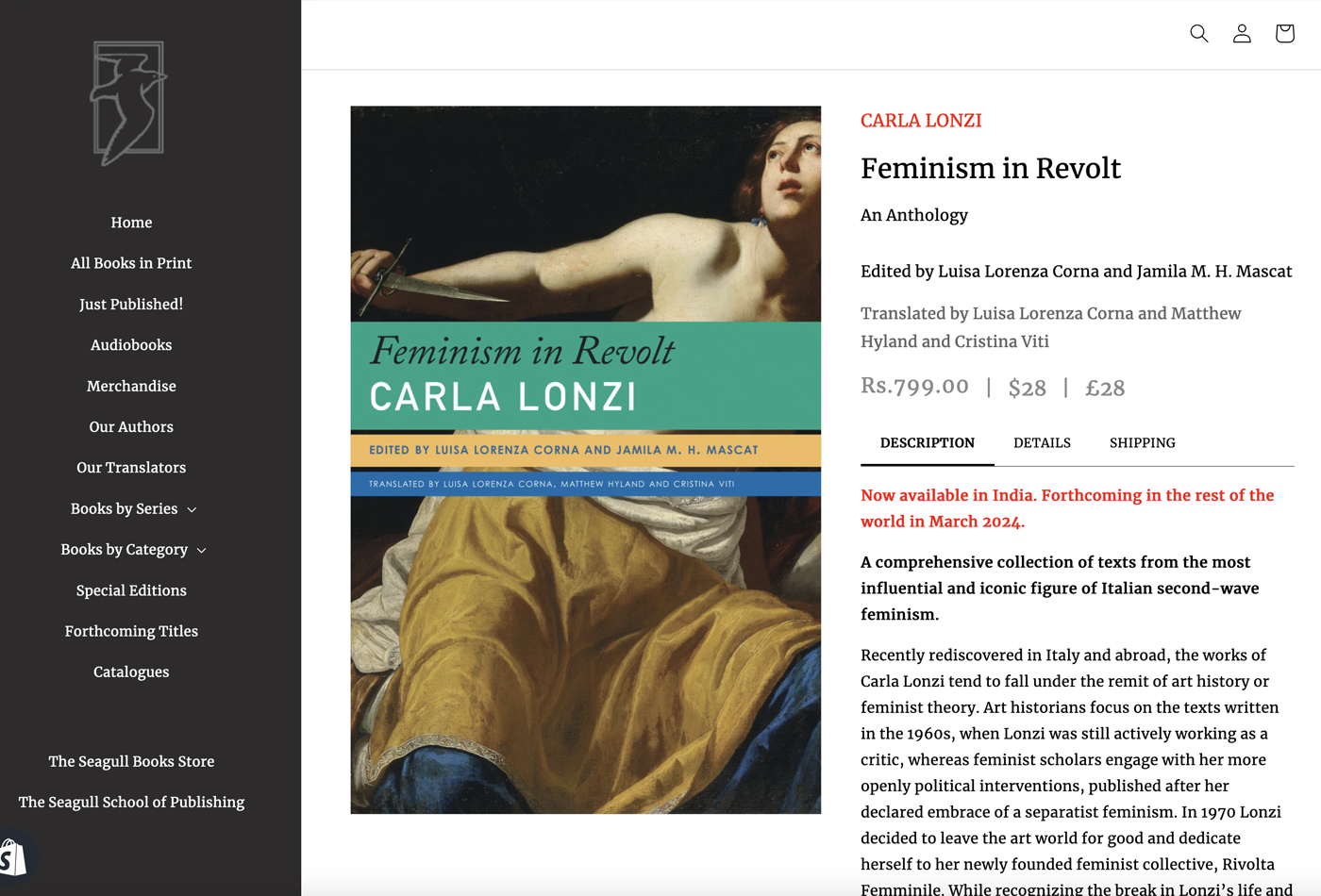This screenshot has height=896, width=1321.
Task: Open the Carla Lonzi author link
Action: pos(921,121)
